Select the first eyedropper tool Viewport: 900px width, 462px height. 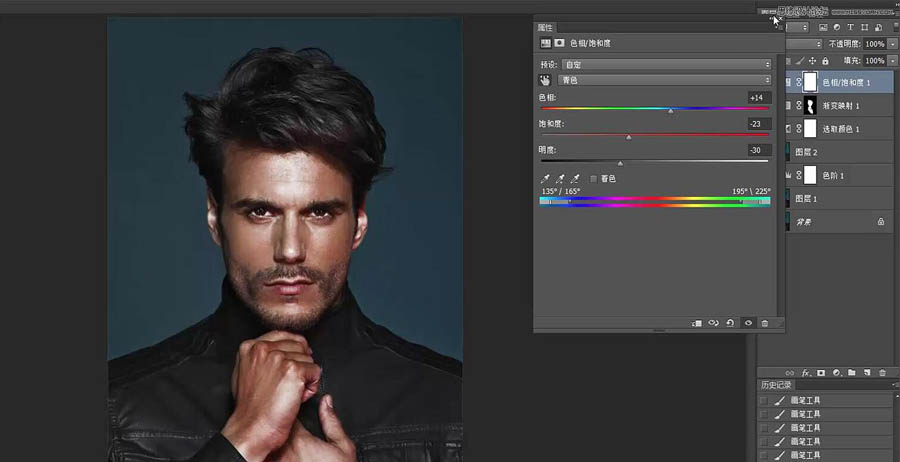tap(545, 178)
